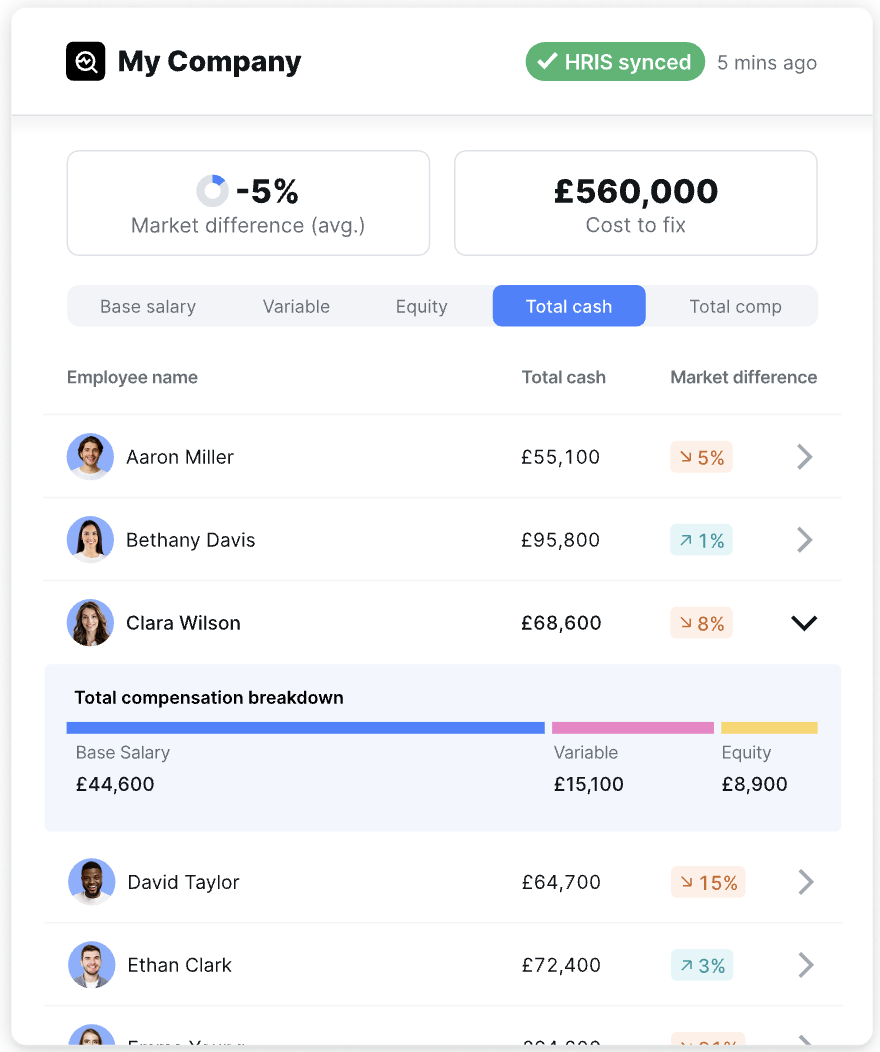Screen dimensions: 880x1052
Task: Open the Equity tab
Action: (421, 307)
